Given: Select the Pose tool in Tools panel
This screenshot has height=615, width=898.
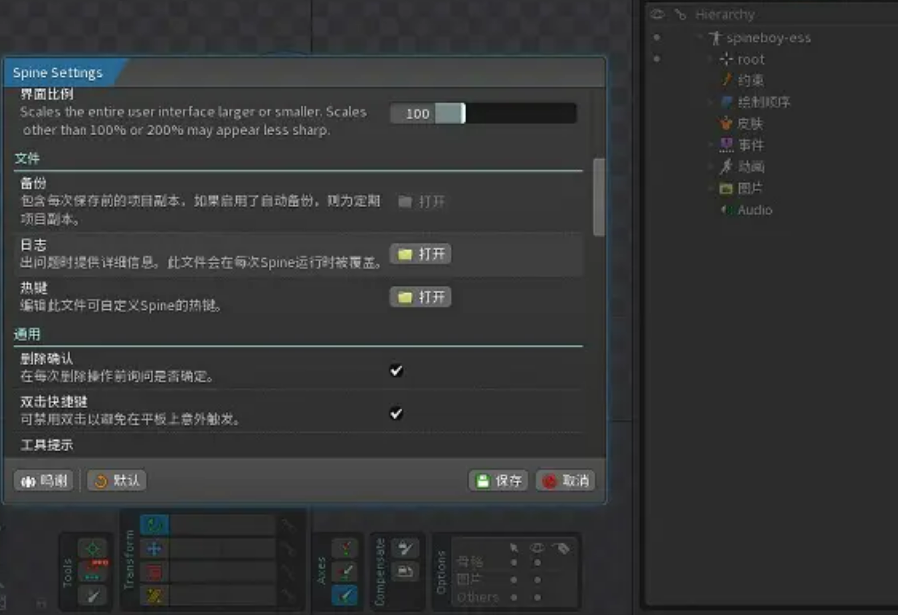Looking at the screenshot, I should point(92,549).
